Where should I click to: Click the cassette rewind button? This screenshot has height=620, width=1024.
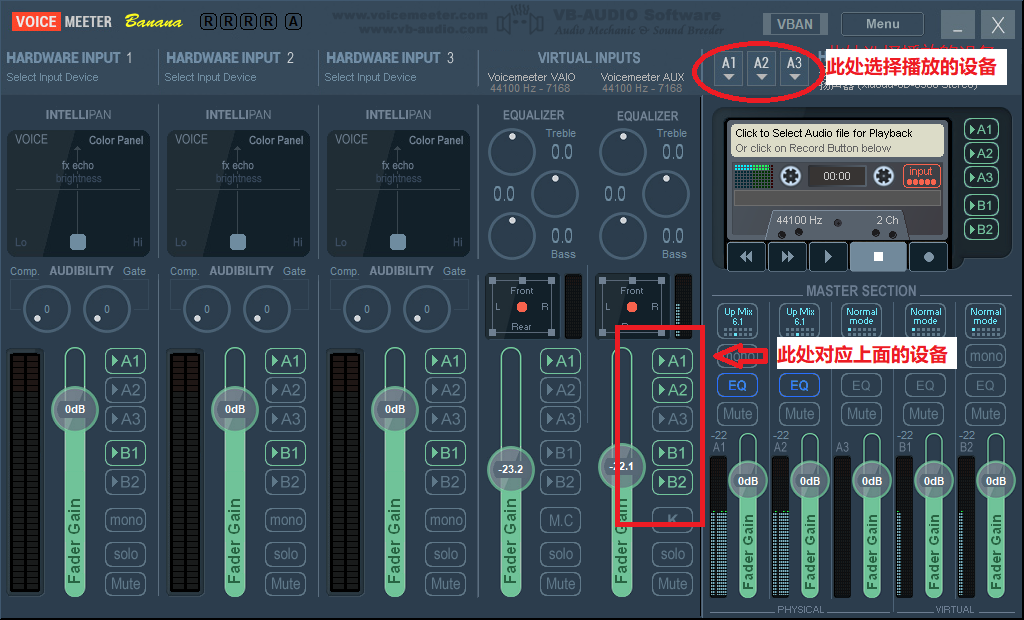coord(746,257)
